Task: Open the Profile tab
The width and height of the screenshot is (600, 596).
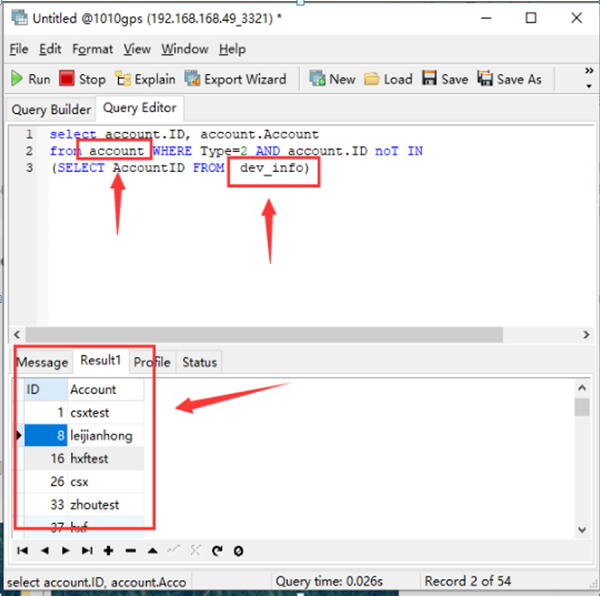Action: [x=152, y=362]
